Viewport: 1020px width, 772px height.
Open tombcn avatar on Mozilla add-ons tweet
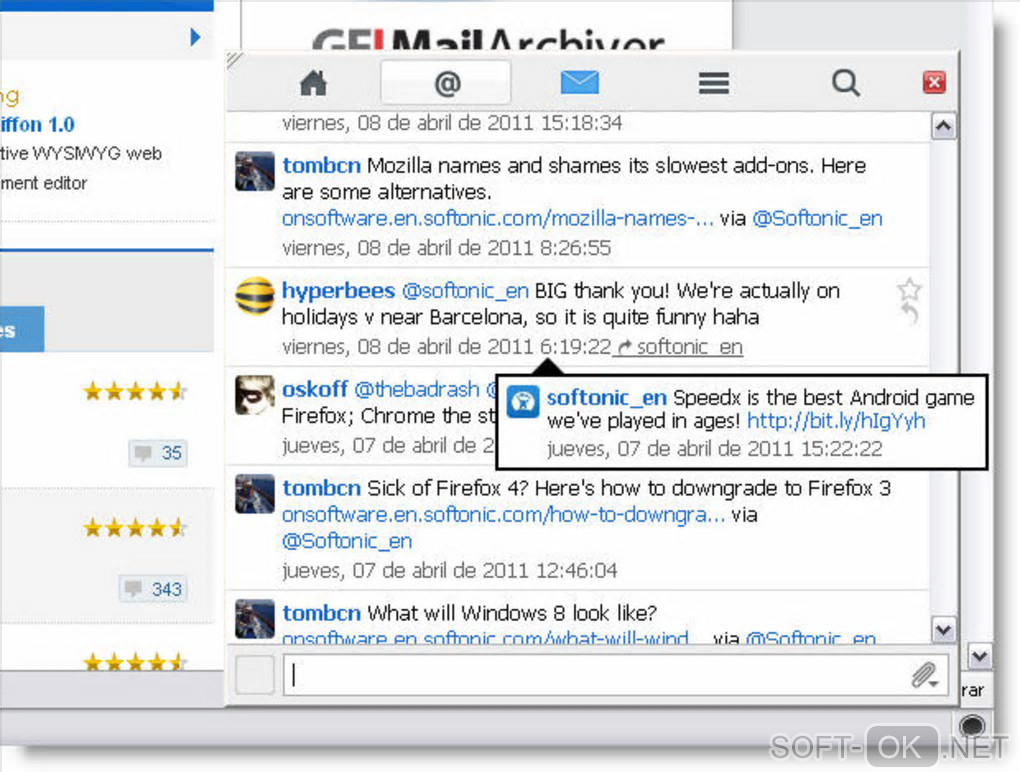coord(254,171)
